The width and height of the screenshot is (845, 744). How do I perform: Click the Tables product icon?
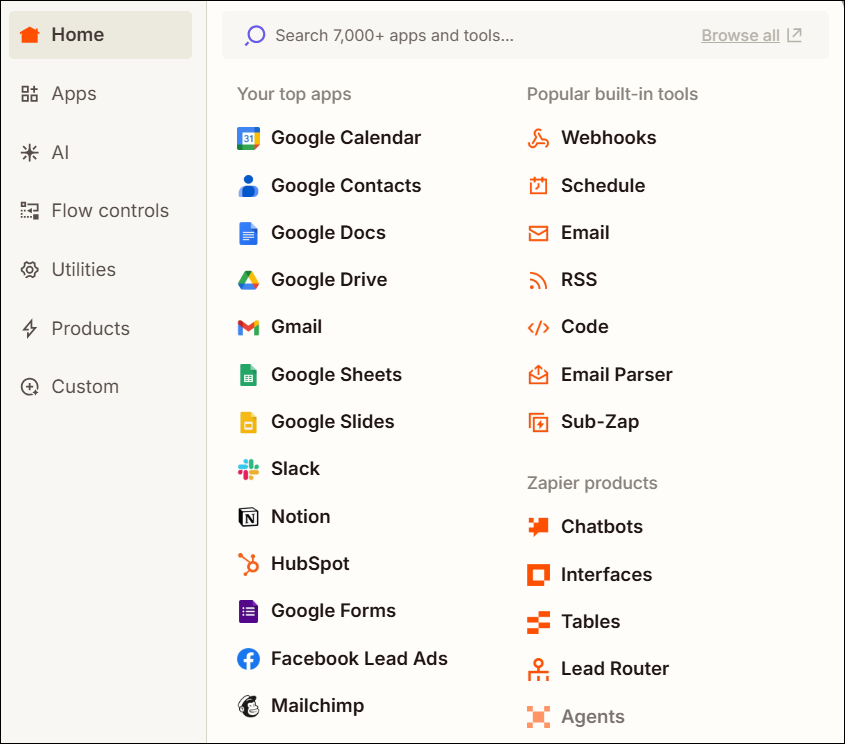pos(538,622)
